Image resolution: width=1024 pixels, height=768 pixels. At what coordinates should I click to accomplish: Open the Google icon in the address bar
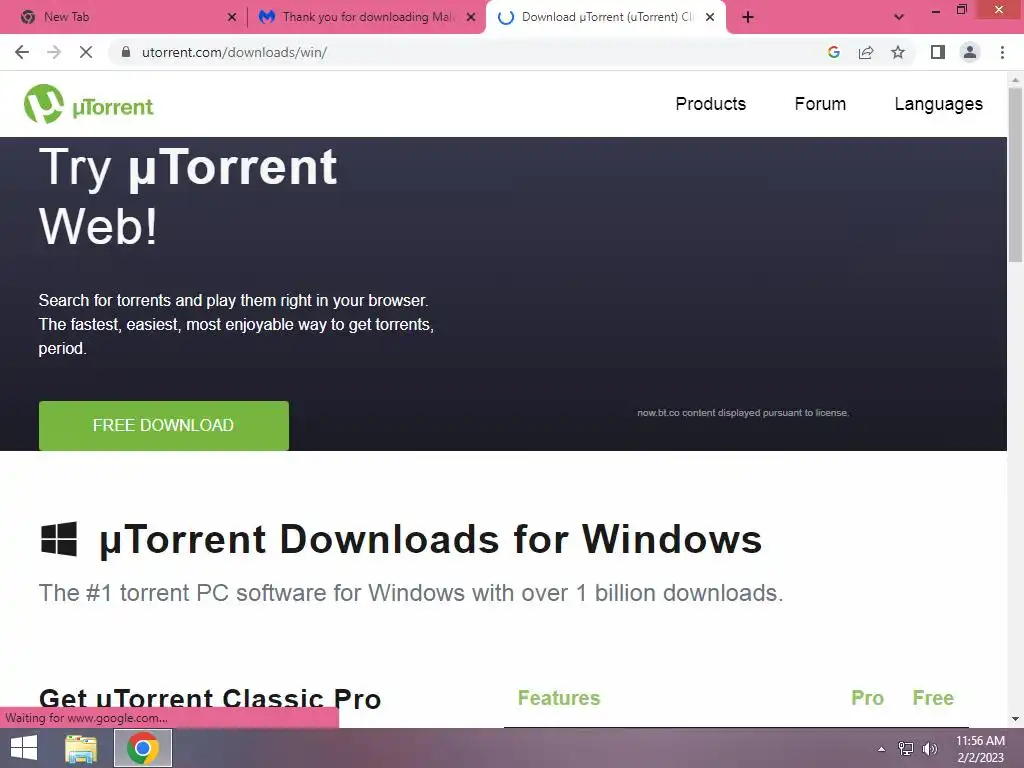click(x=833, y=52)
